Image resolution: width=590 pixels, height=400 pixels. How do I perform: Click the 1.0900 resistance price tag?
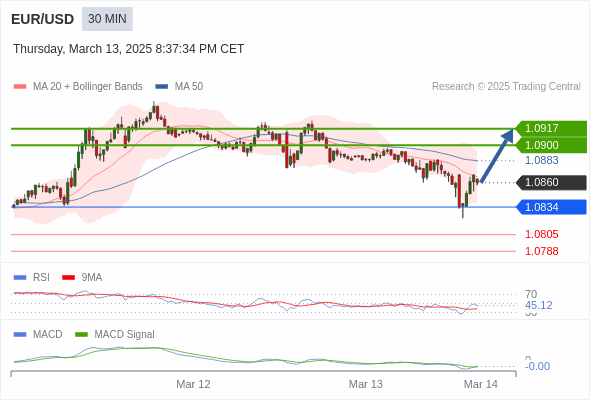pyautogui.click(x=551, y=145)
